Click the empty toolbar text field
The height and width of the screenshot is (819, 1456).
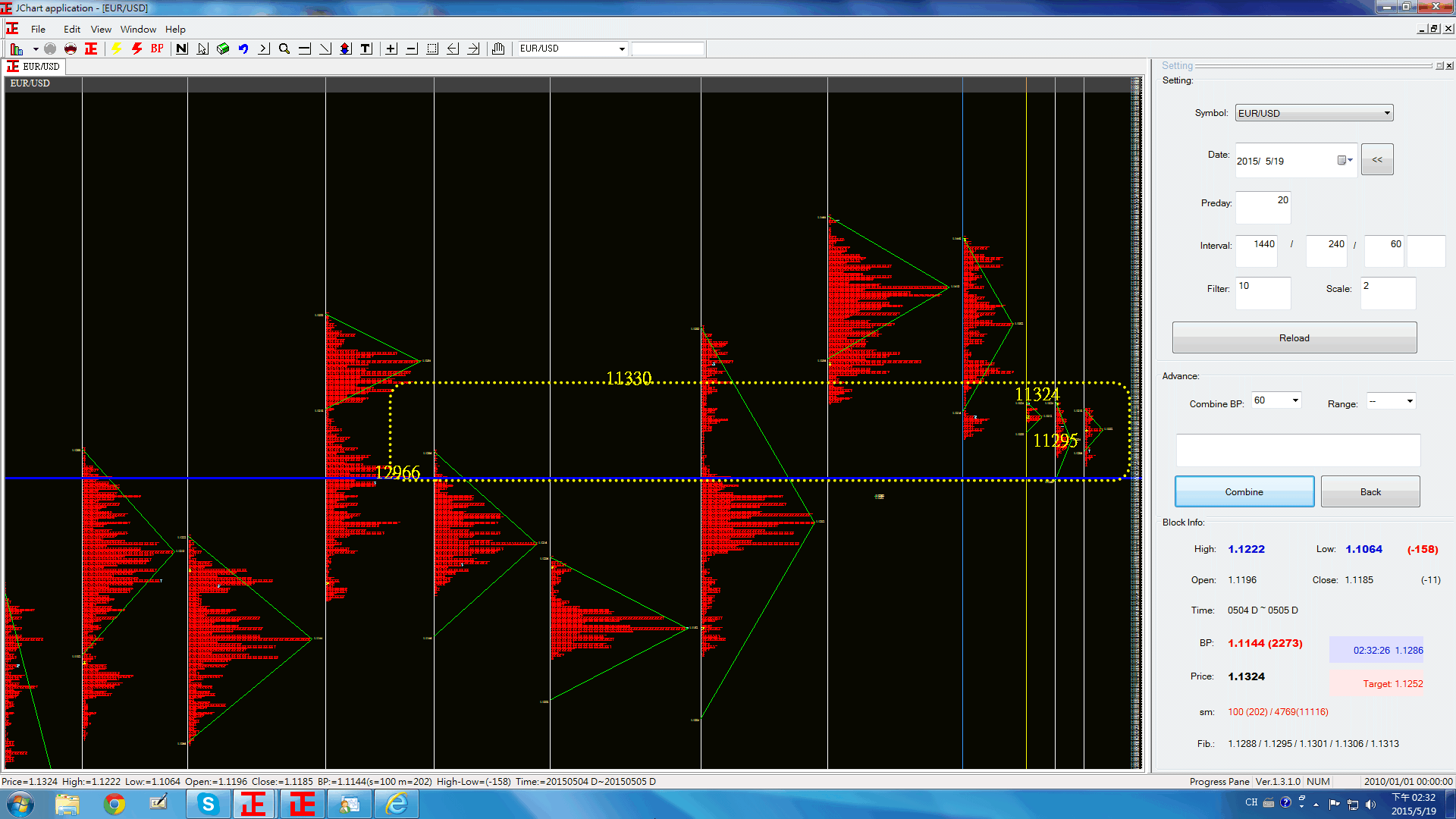(668, 49)
